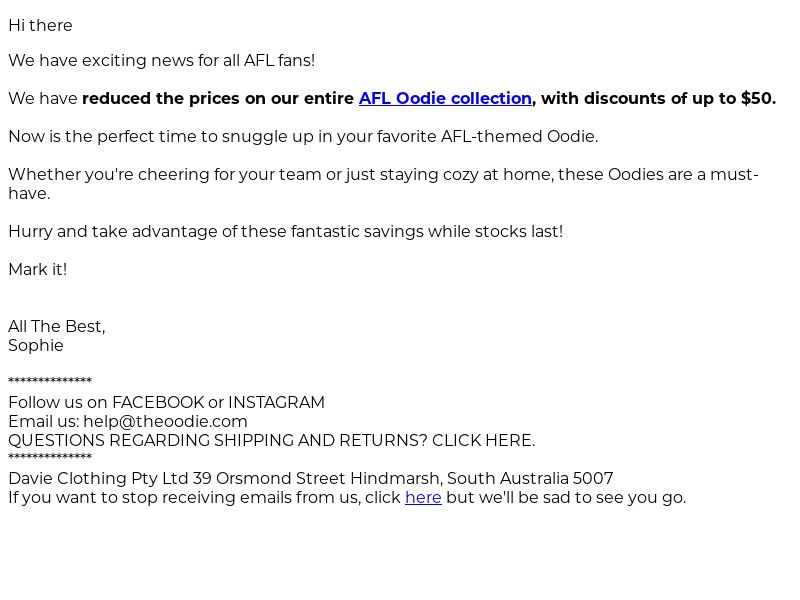This screenshot has width=800, height=600.
Task: Click the 'Mark it!' line
Action: (x=38, y=269)
